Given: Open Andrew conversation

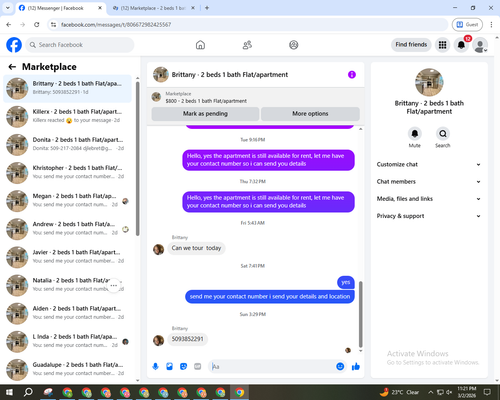Looking at the screenshot, I should coord(67,229).
